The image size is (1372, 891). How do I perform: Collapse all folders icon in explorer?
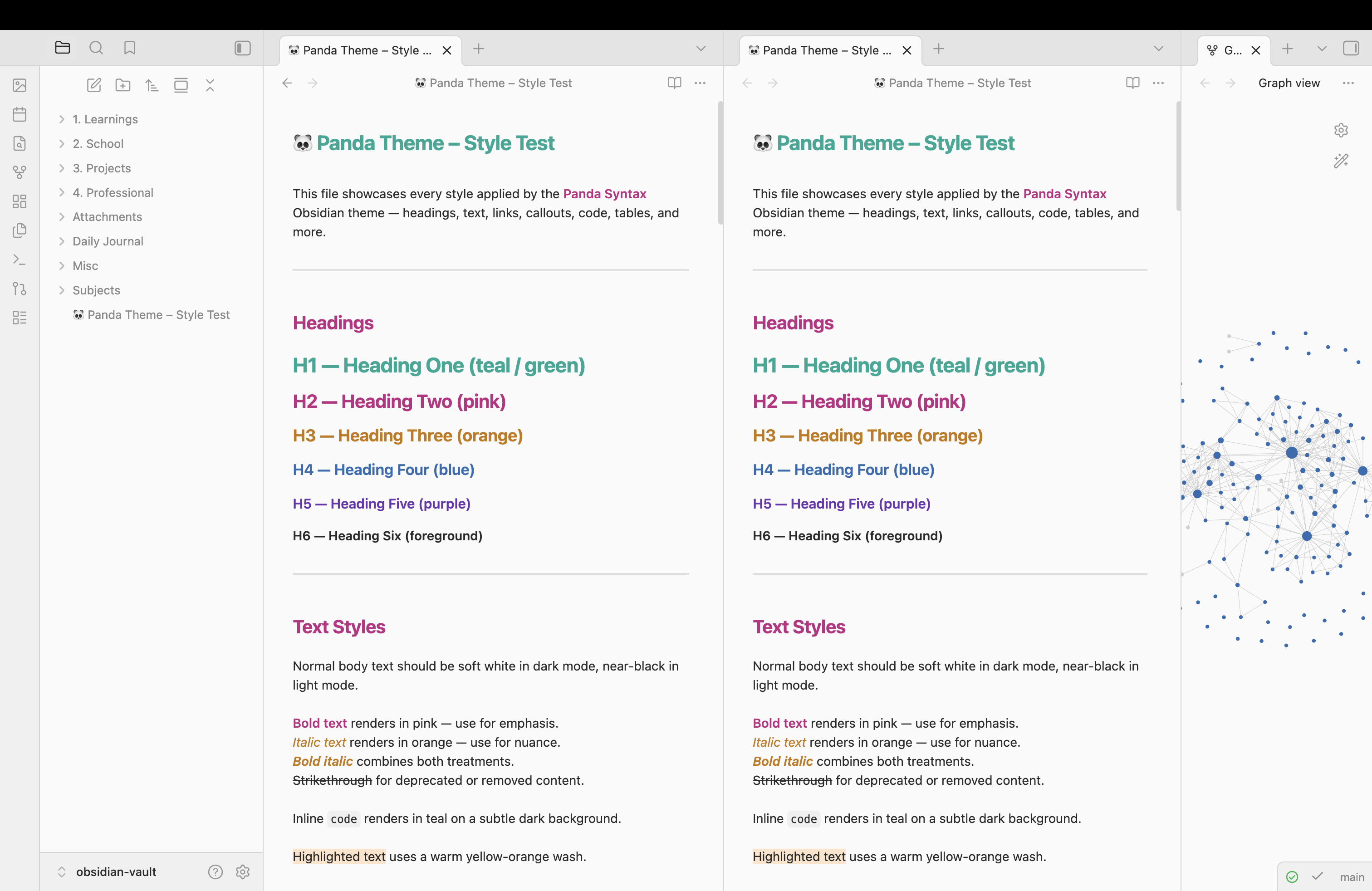210,85
